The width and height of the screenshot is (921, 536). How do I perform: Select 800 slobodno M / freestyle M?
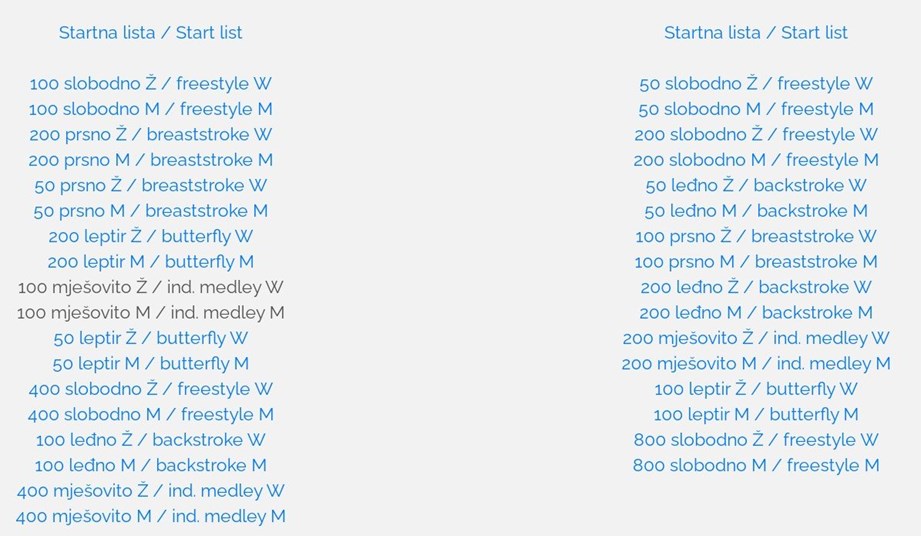click(x=756, y=465)
